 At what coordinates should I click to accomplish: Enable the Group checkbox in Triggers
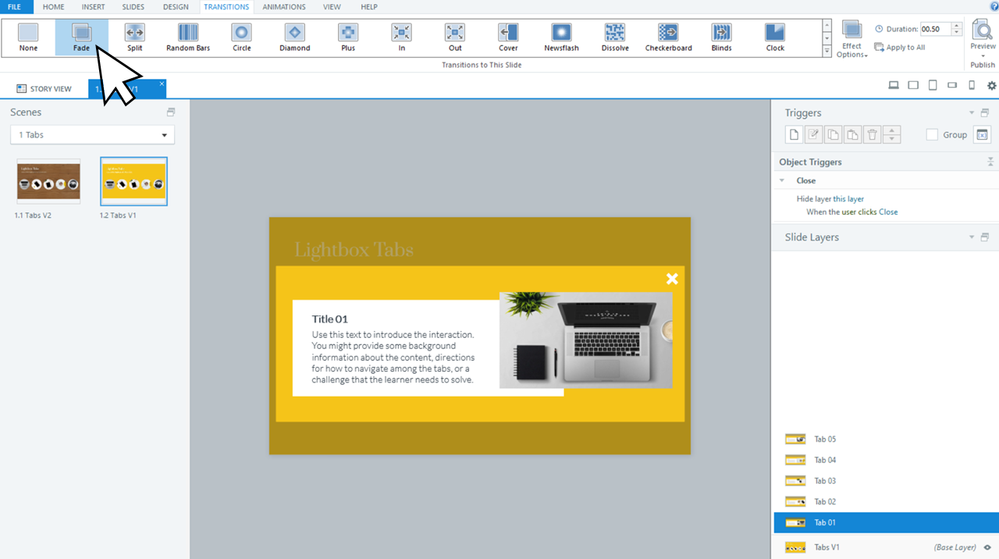[932, 135]
